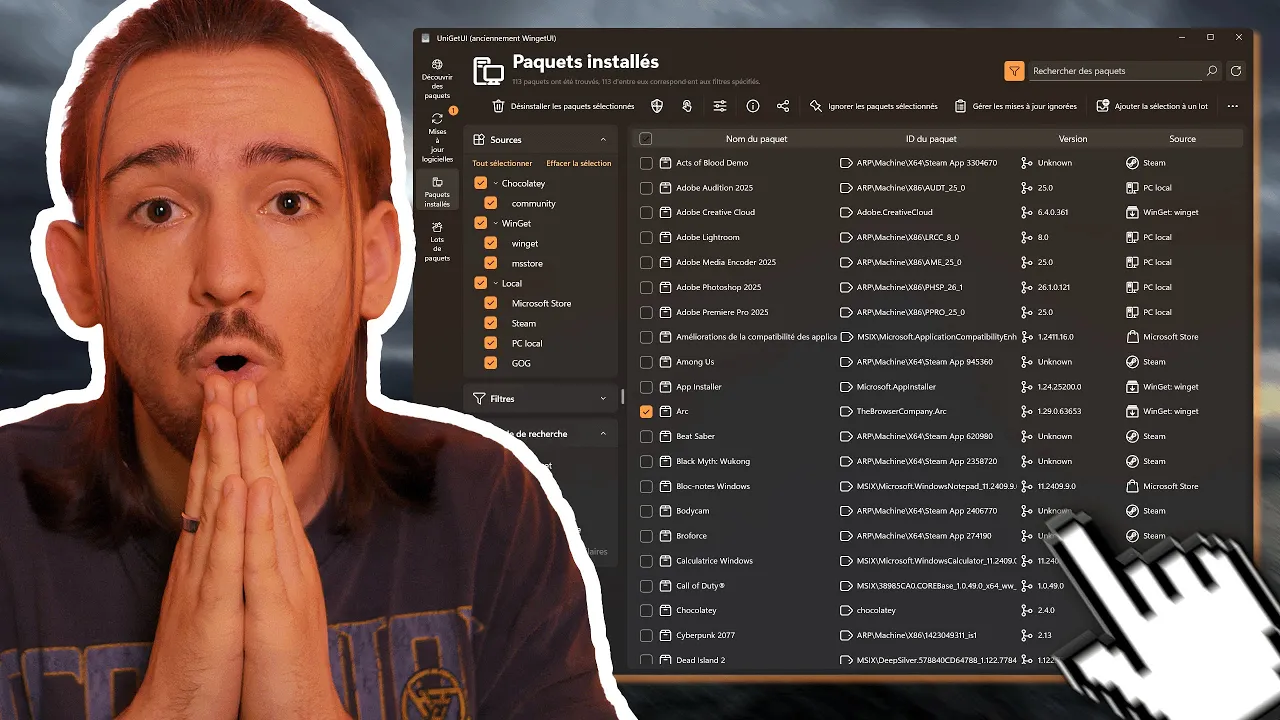Screen dimensions: 1280x720
Task: Click the Dead Island 2 package name
Action: point(701,660)
